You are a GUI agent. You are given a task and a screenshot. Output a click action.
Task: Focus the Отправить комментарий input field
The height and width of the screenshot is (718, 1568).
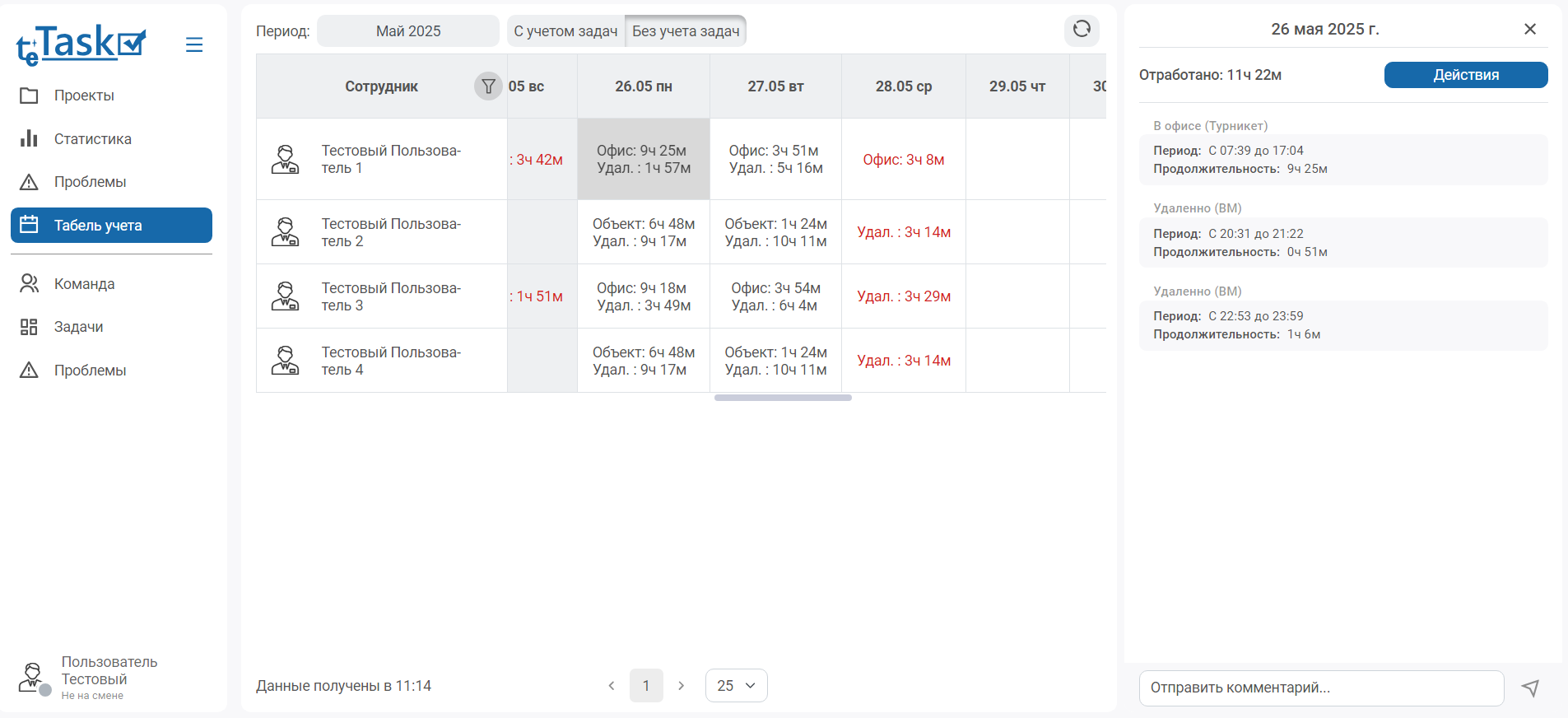(x=1321, y=688)
